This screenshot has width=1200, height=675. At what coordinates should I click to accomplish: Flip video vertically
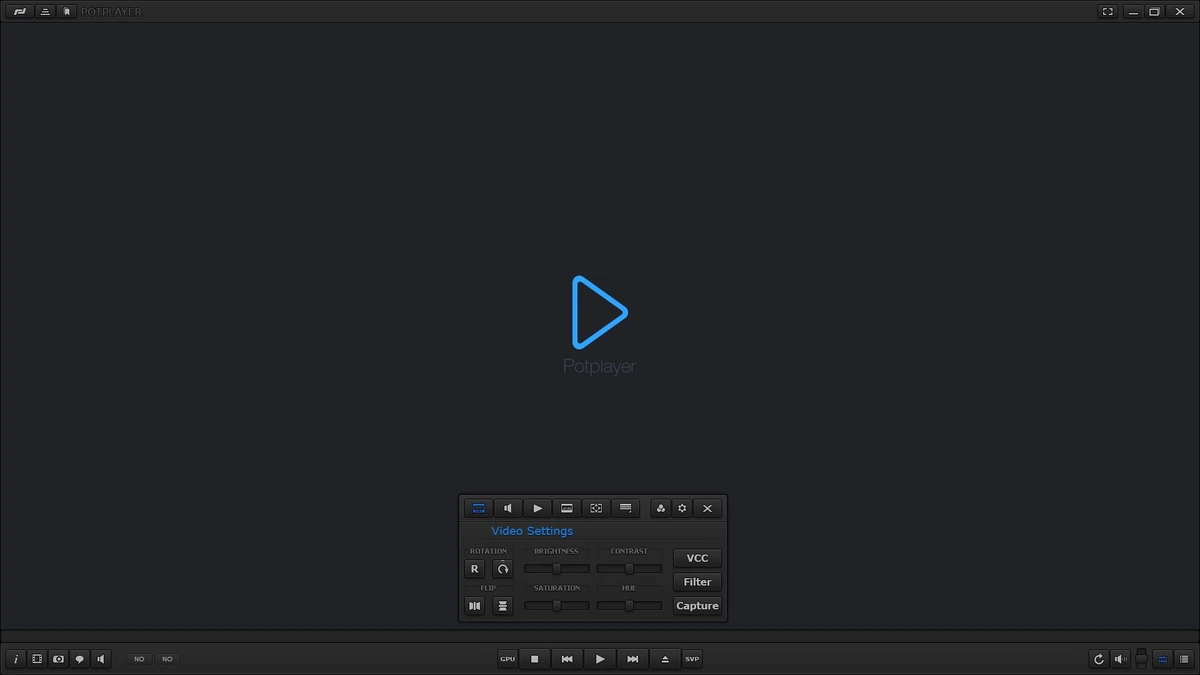point(503,606)
